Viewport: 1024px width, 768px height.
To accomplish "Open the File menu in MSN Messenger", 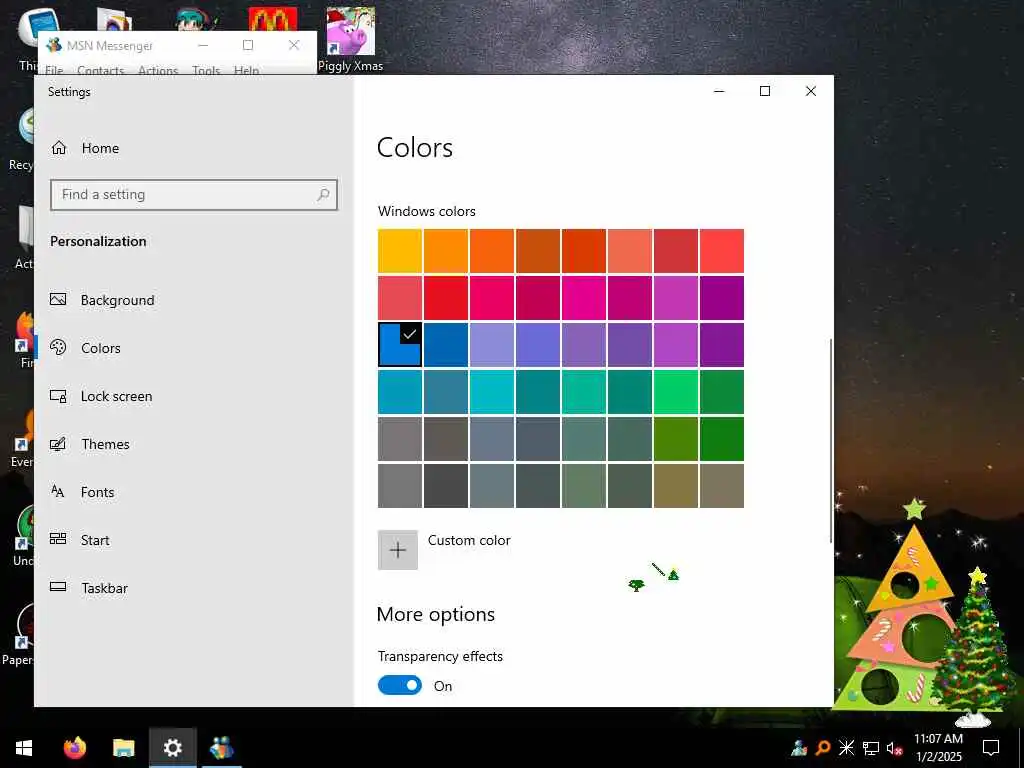I will (54, 70).
